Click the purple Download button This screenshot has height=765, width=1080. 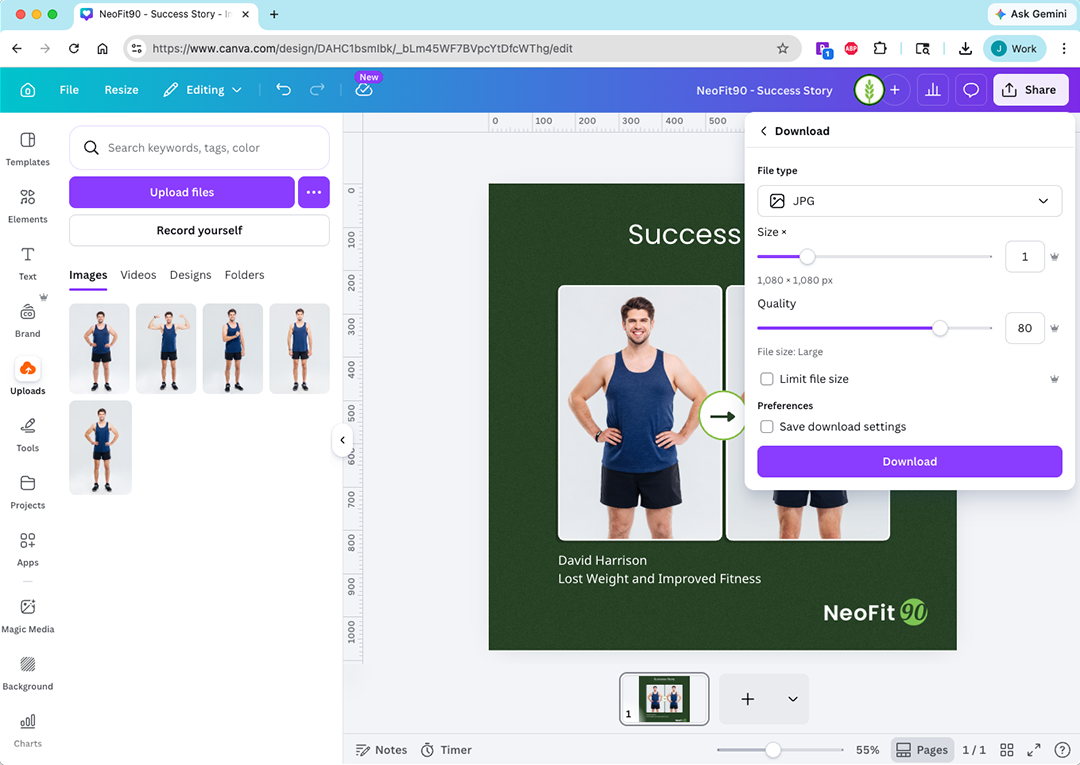coord(908,462)
